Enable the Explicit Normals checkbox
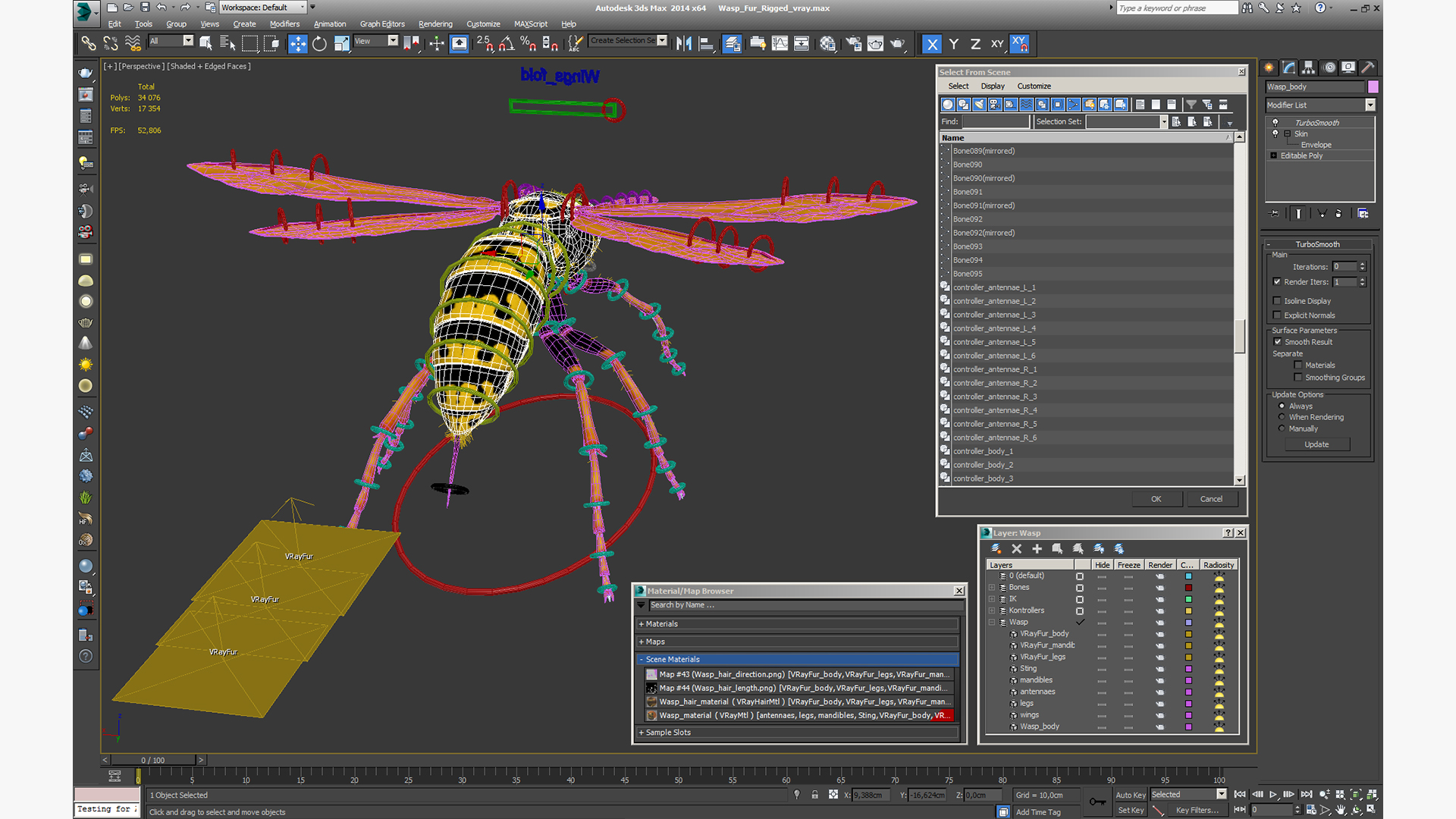 coord(1278,315)
